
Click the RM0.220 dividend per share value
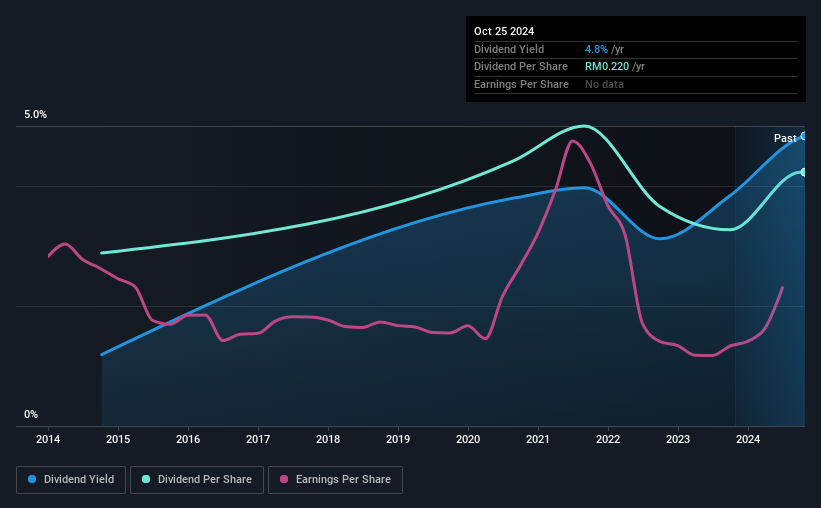point(607,67)
